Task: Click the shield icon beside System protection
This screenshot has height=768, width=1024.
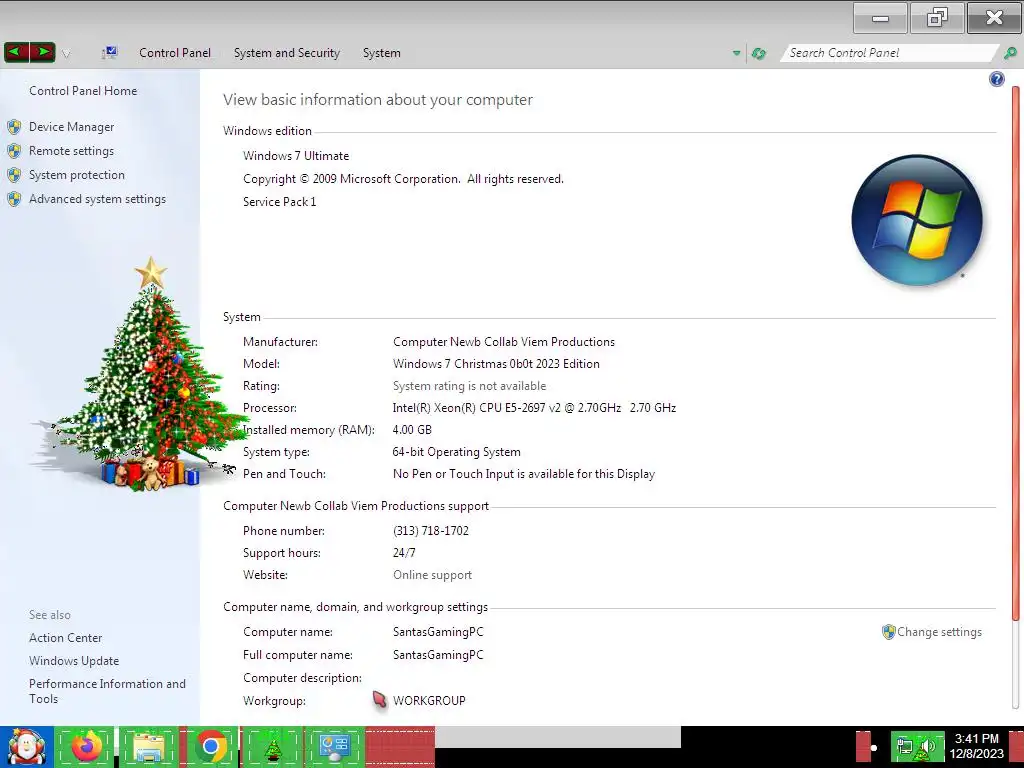Action: tap(14, 175)
